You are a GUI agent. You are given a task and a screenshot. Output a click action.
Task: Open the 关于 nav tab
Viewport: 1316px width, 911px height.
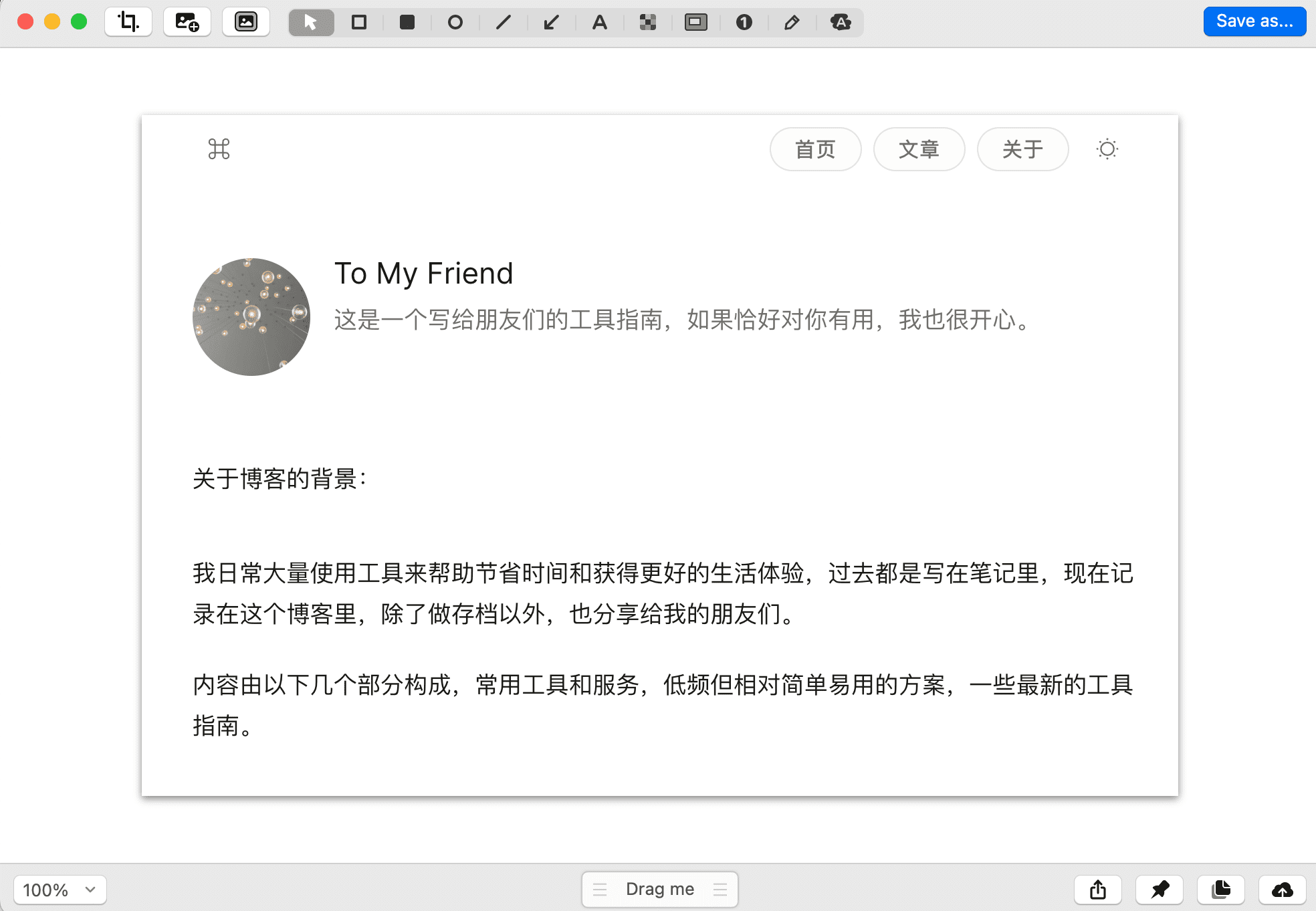coord(1023,149)
